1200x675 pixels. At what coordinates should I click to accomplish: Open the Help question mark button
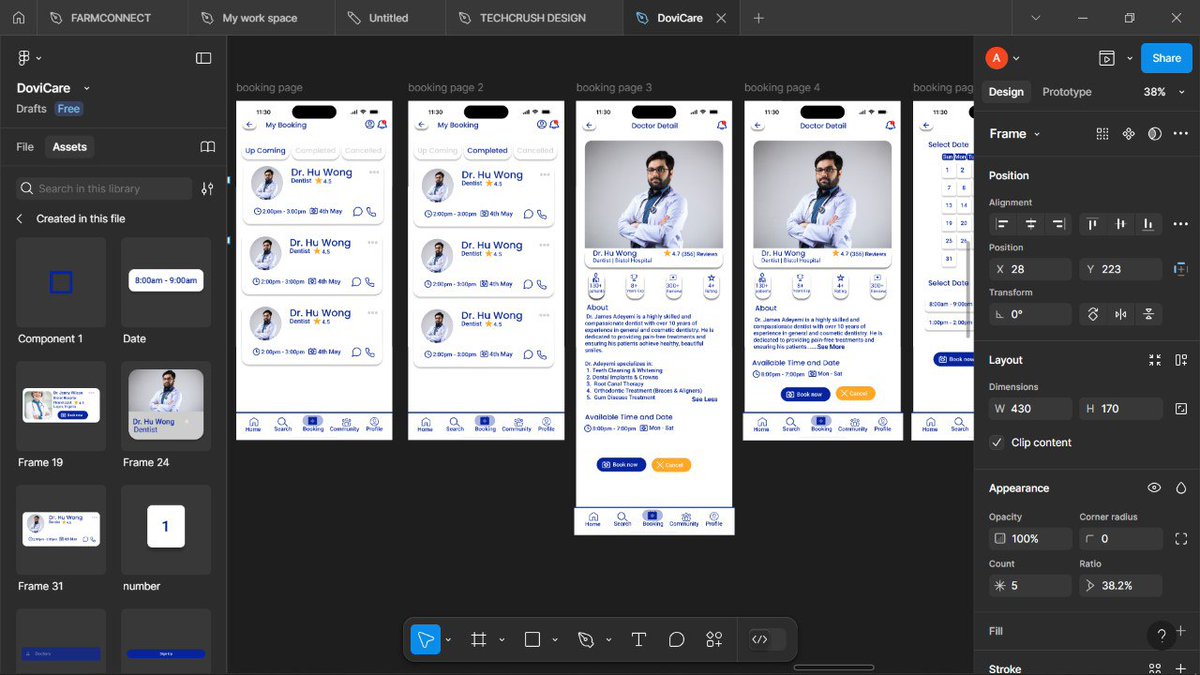tap(1161, 635)
